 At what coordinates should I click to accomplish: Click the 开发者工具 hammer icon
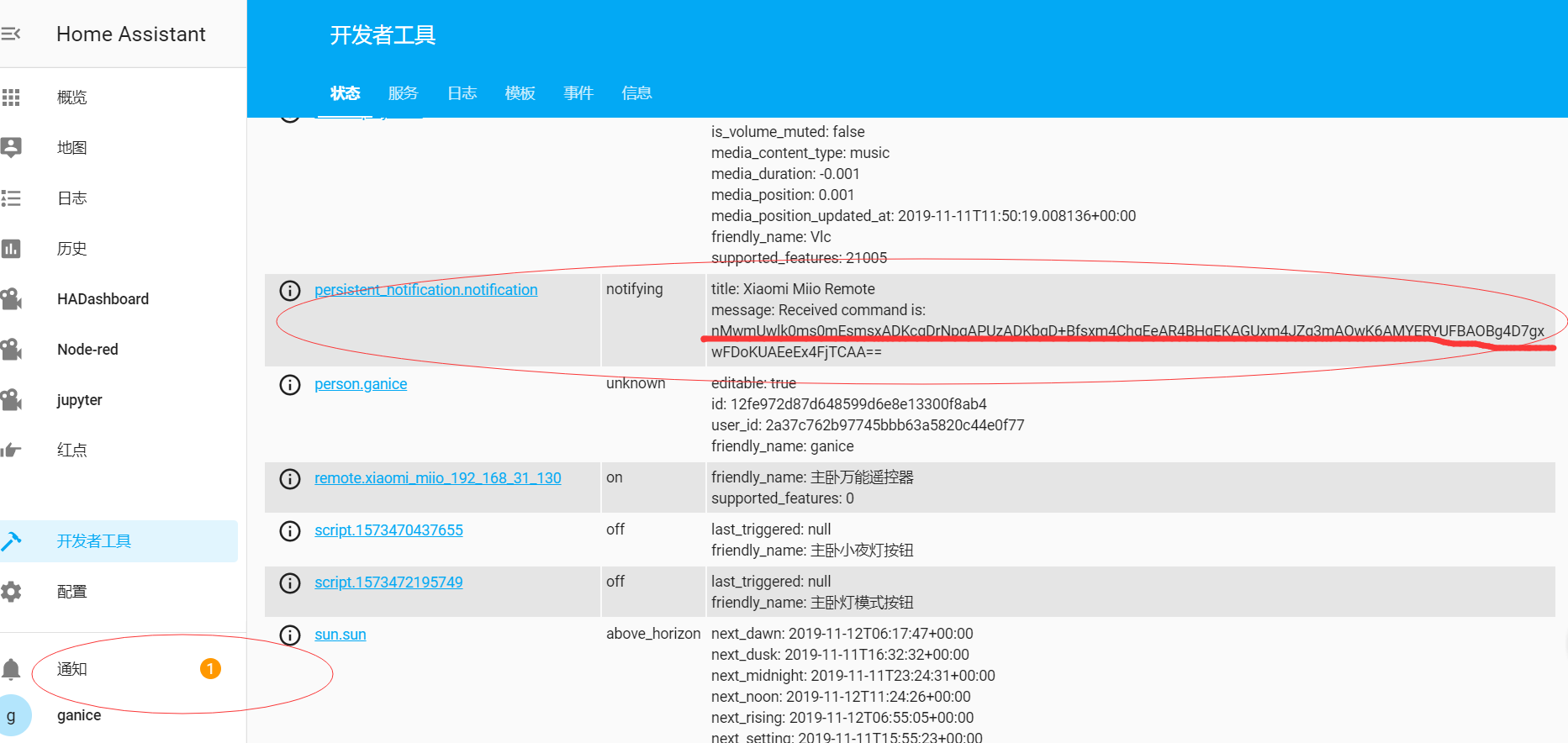pyautogui.click(x=11, y=541)
